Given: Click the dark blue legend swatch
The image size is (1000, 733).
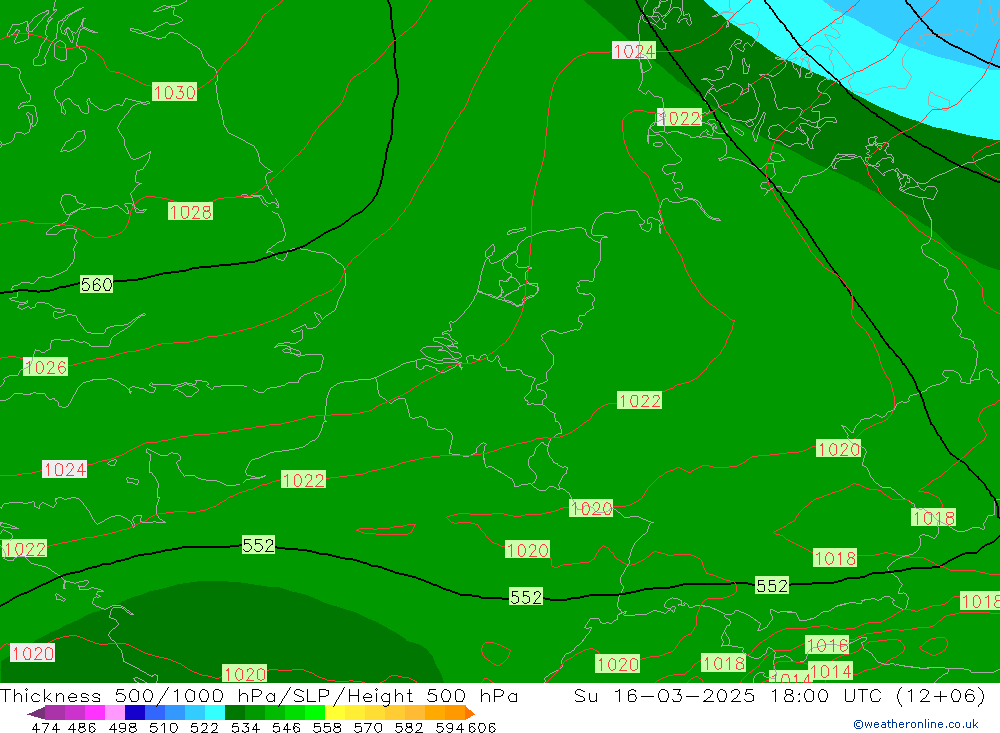Looking at the screenshot, I should click(x=135, y=713).
